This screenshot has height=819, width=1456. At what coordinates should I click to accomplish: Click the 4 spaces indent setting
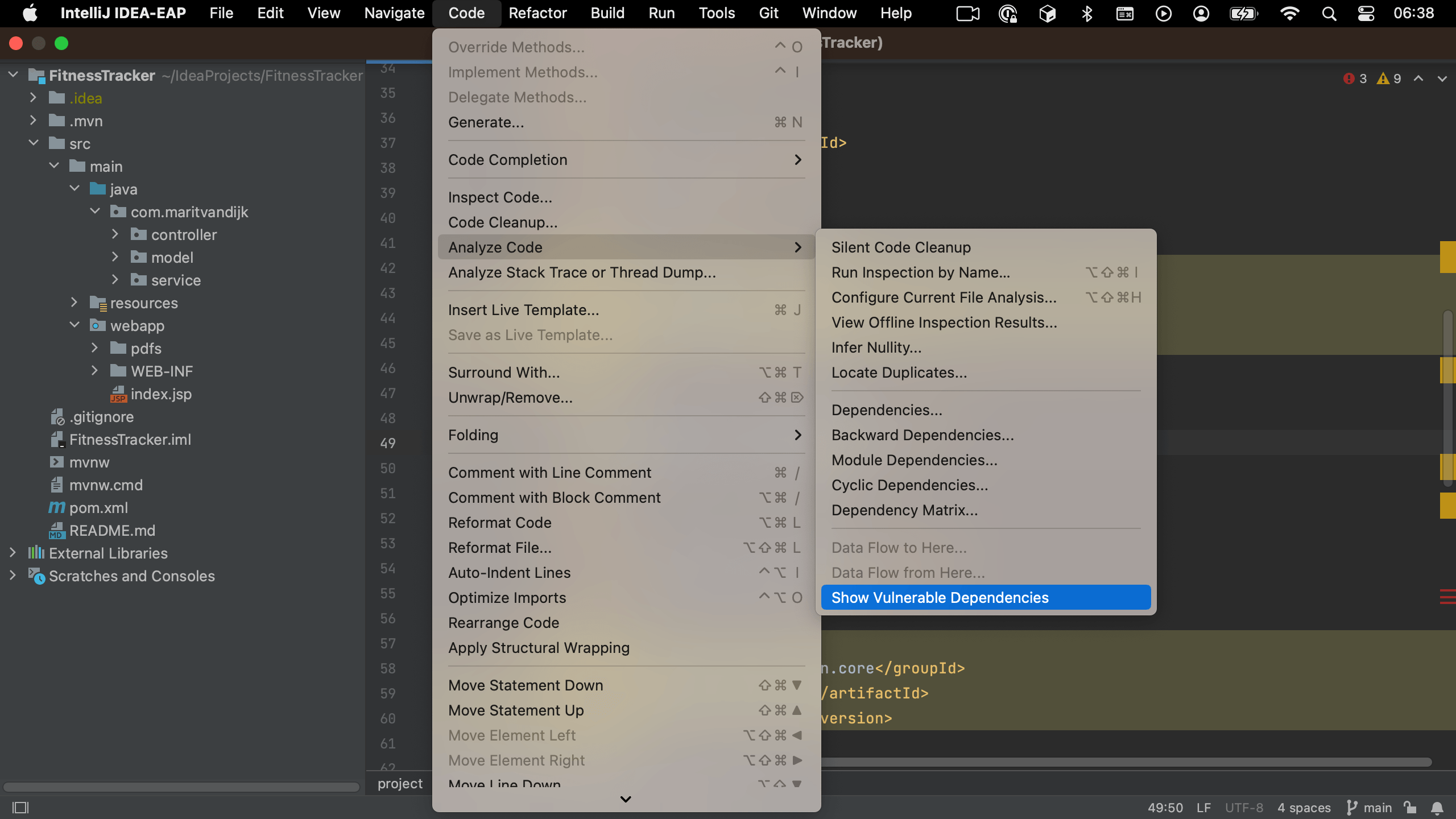tap(1304, 808)
